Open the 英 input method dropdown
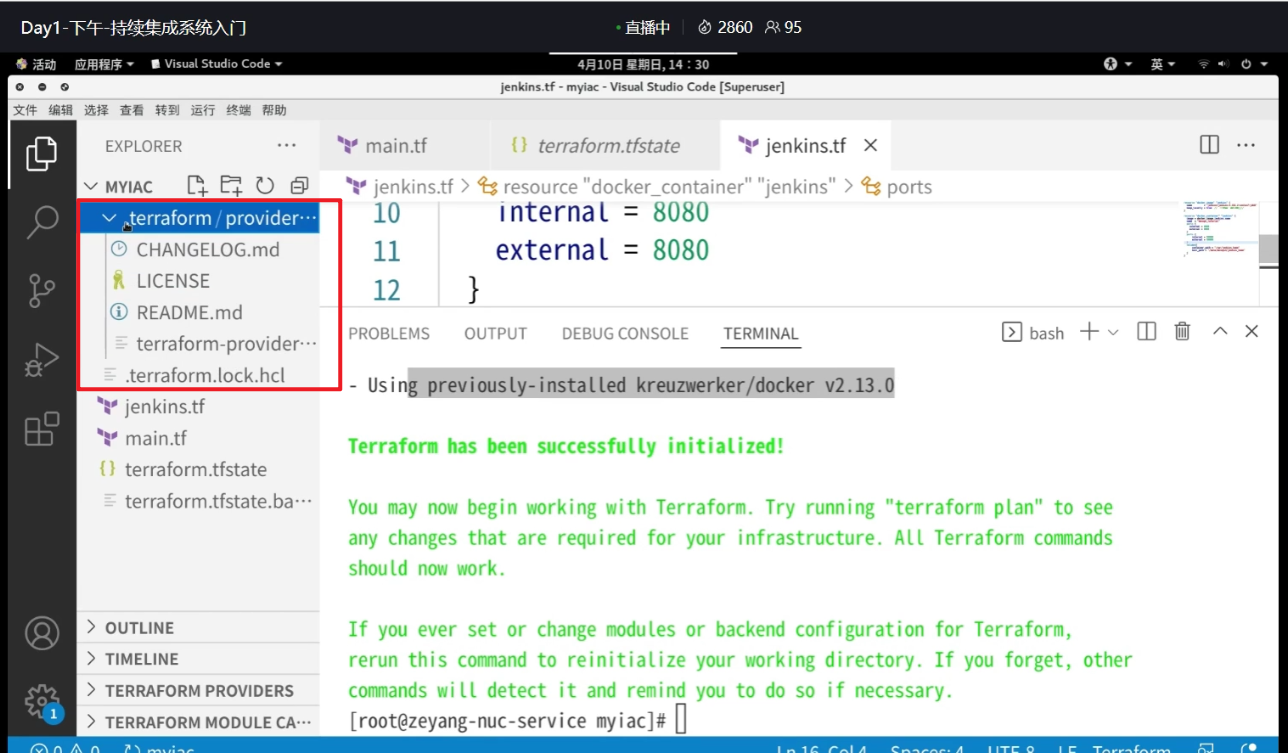Screen dimensions: 1288x753 click(1162, 64)
